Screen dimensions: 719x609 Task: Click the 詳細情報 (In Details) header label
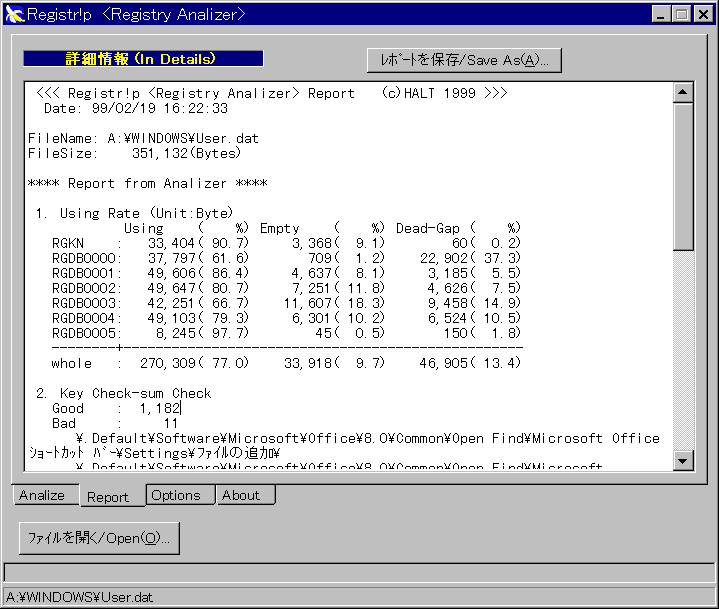coord(142,59)
